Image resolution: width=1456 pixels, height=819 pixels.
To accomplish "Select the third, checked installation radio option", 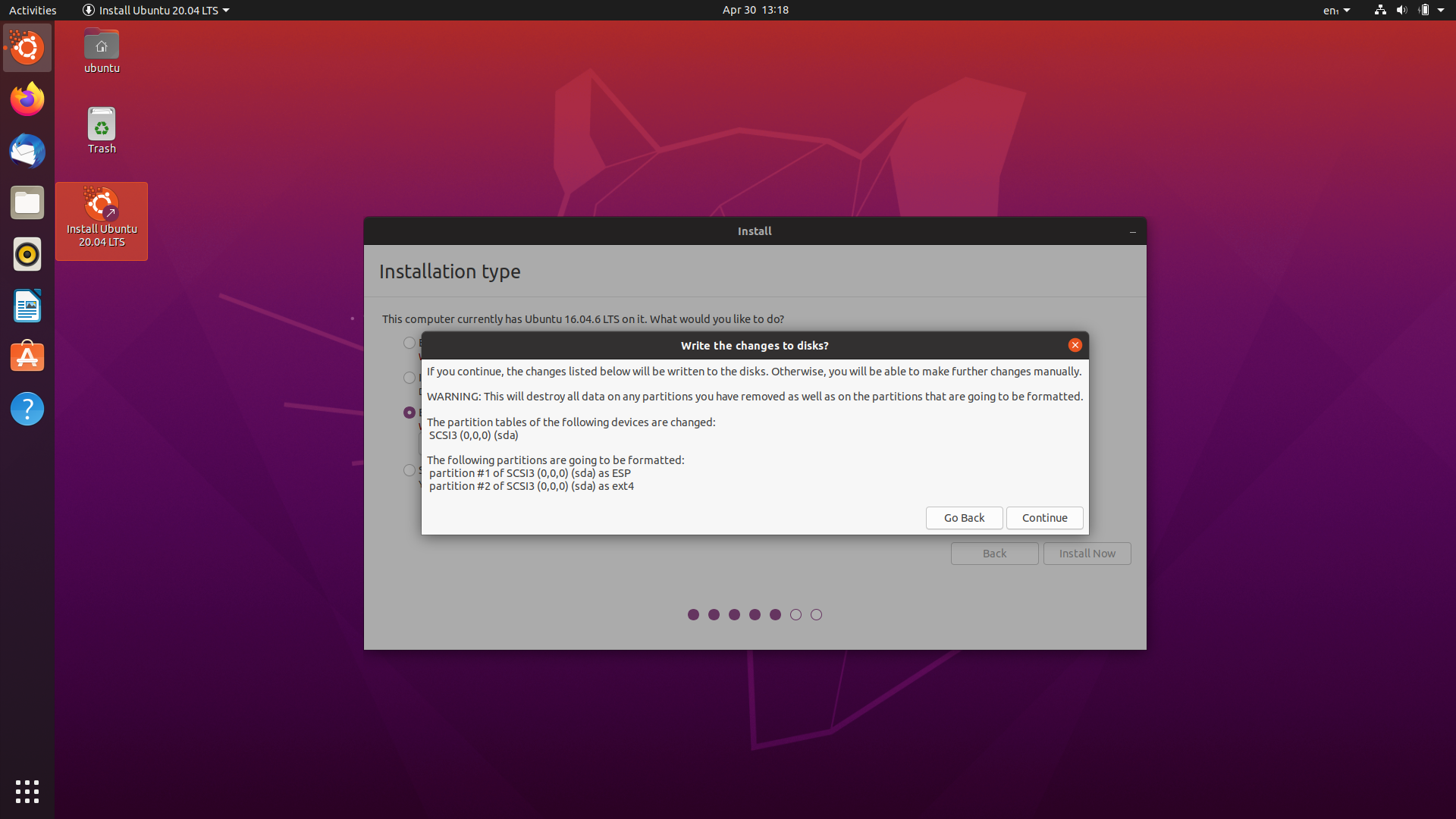I will point(409,413).
